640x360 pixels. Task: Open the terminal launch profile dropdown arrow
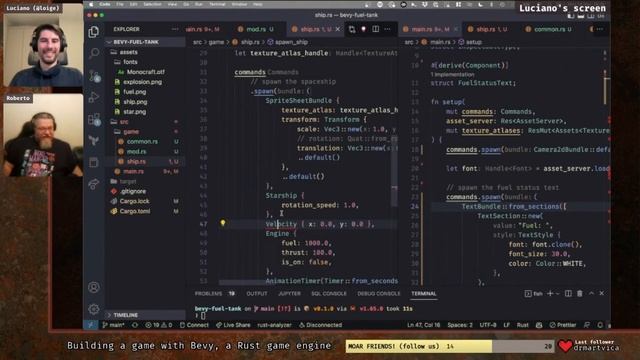(557, 293)
